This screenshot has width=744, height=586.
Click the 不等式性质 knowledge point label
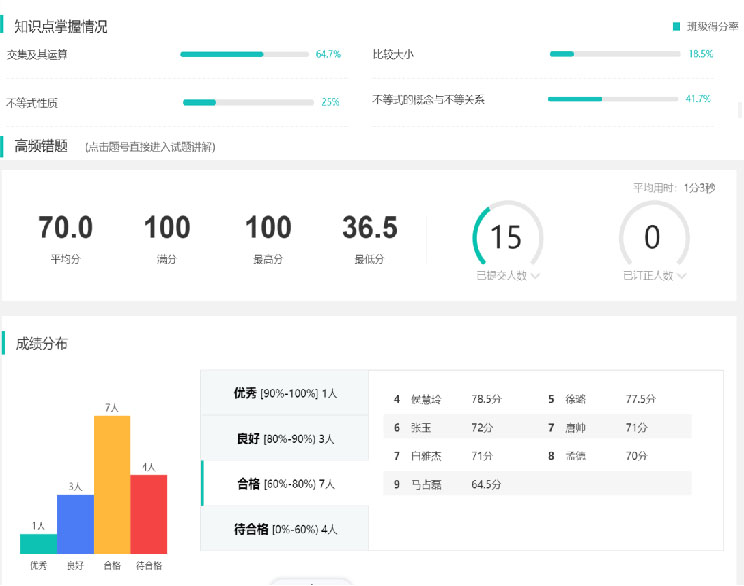pos(32,102)
